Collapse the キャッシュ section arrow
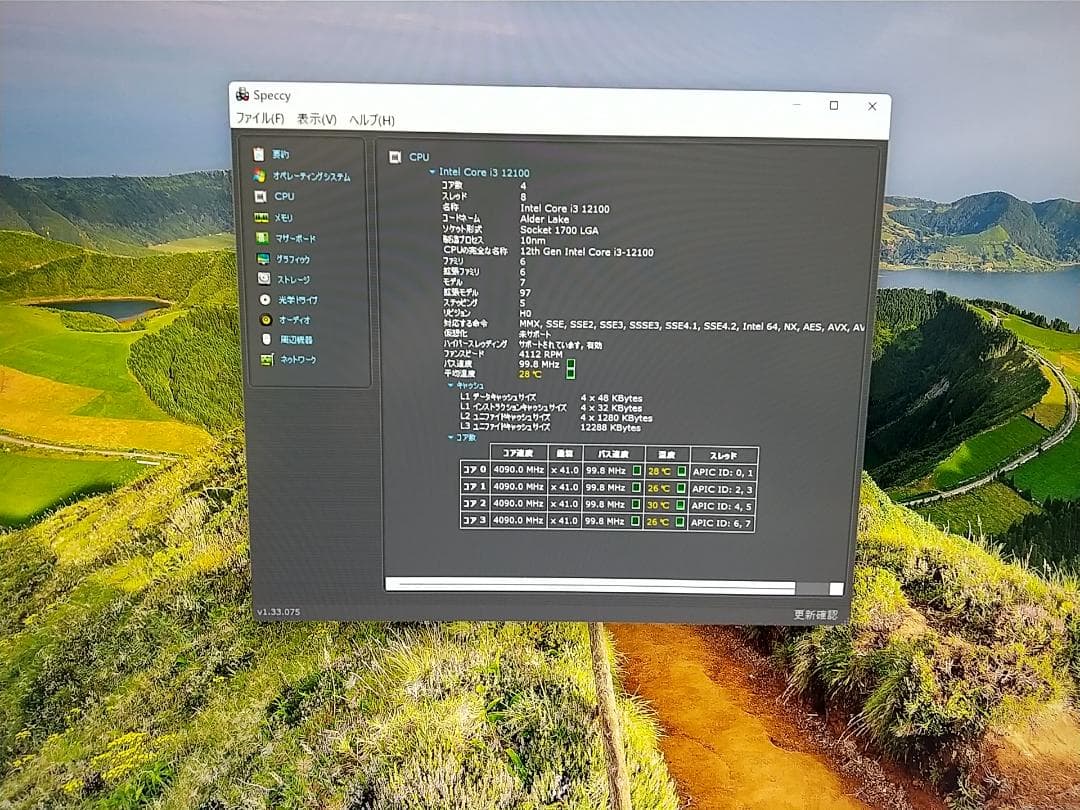This screenshot has width=1080, height=810. (449, 385)
